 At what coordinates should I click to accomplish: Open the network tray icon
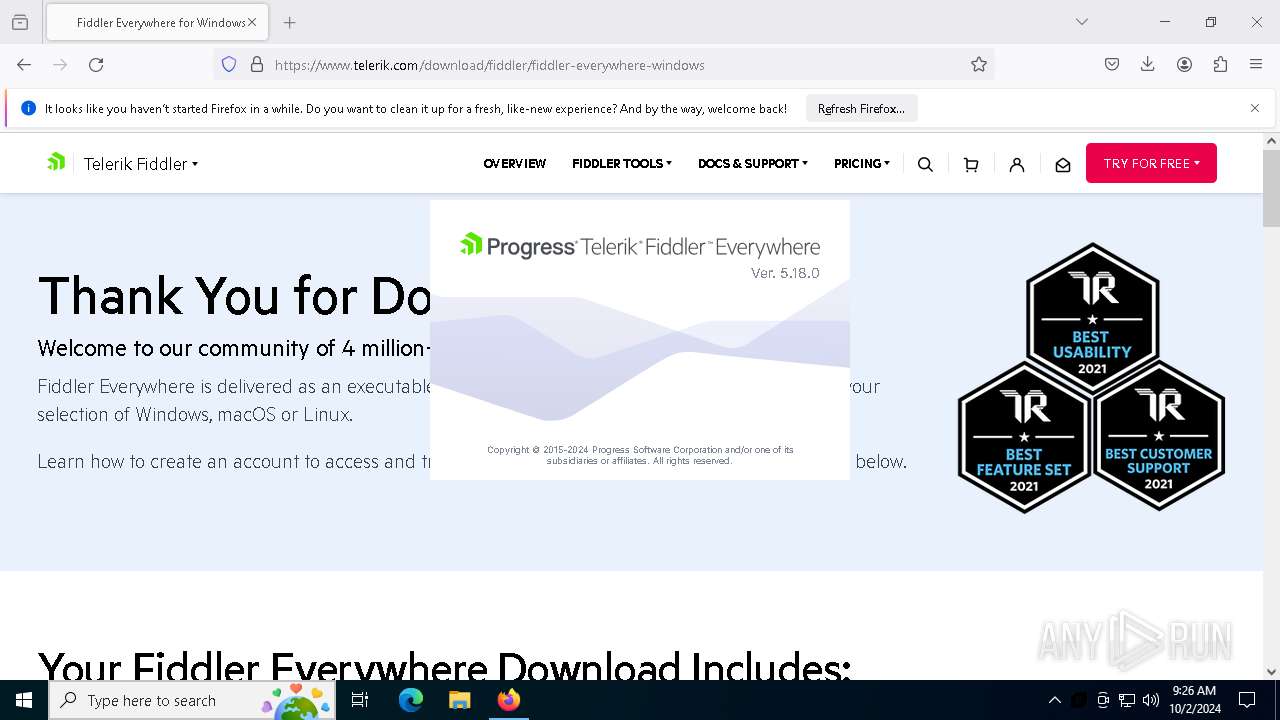pos(1127,700)
